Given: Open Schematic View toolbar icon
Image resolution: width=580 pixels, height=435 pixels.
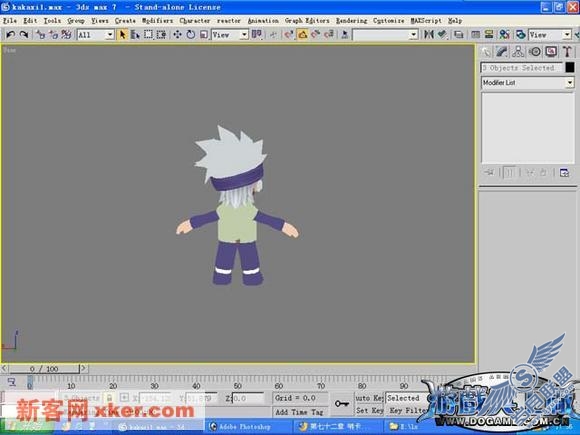Looking at the screenshot, I should click(489, 34).
